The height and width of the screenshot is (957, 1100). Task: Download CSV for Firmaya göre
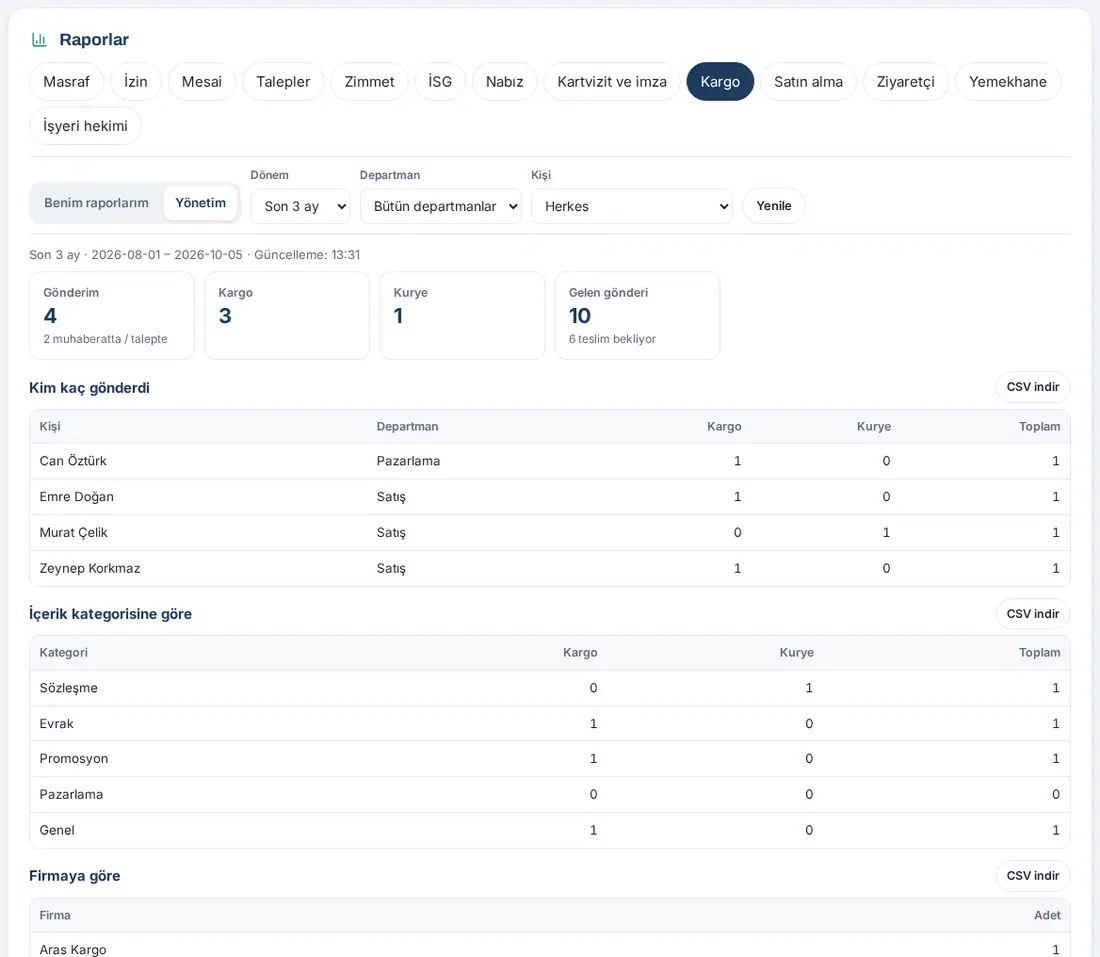[x=1033, y=876]
